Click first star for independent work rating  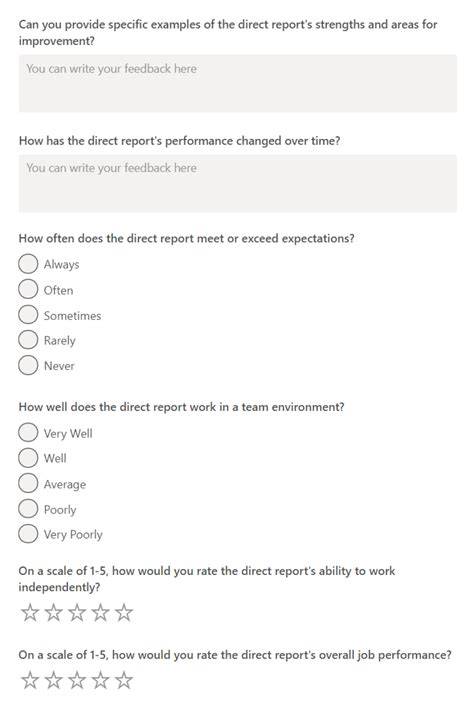(x=30, y=613)
